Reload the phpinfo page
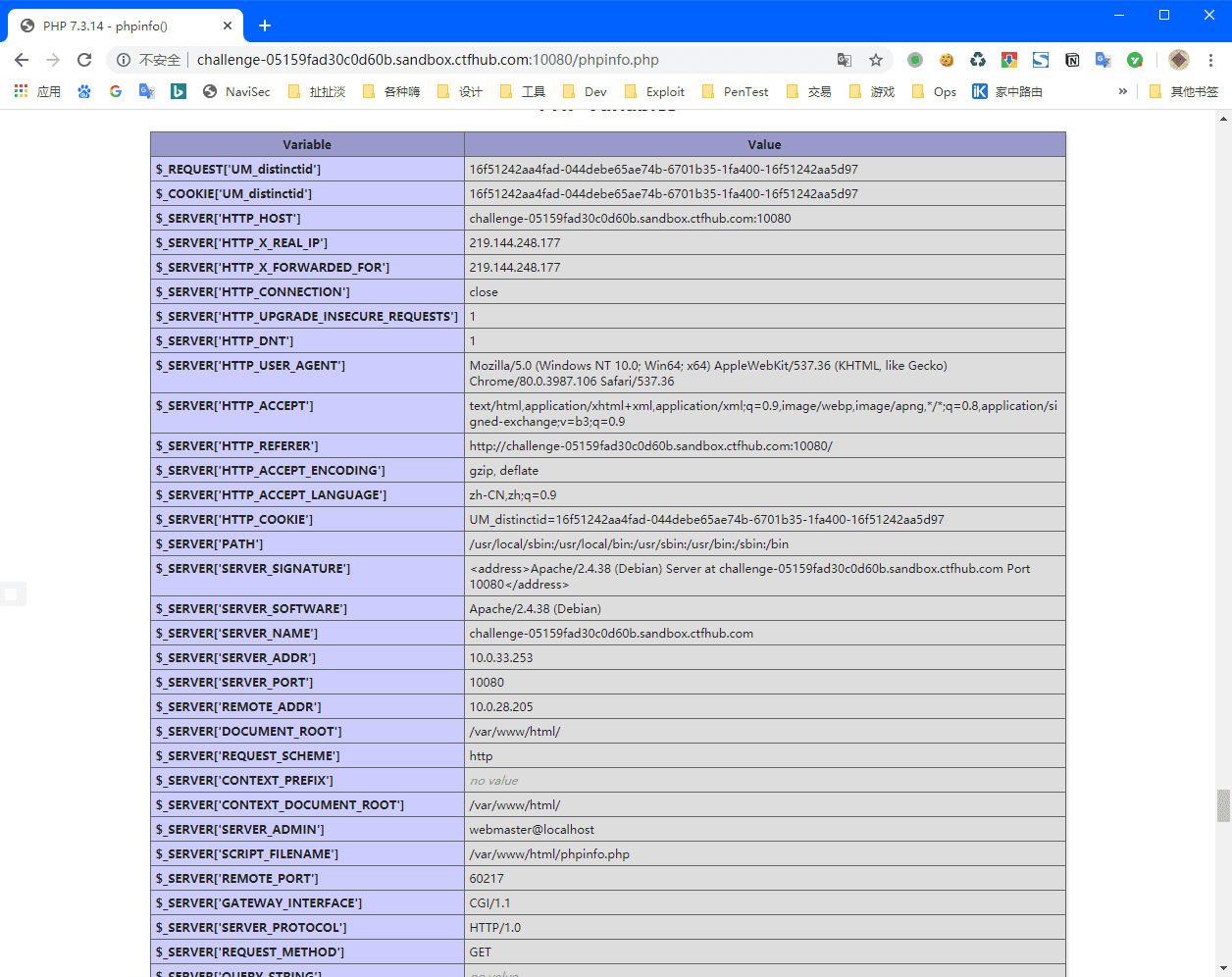Viewport: 1232px width, 977px height. [x=84, y=59]
